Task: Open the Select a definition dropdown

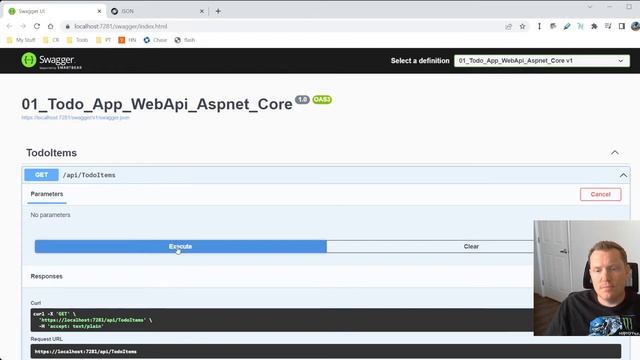Action: coord(542,61)
